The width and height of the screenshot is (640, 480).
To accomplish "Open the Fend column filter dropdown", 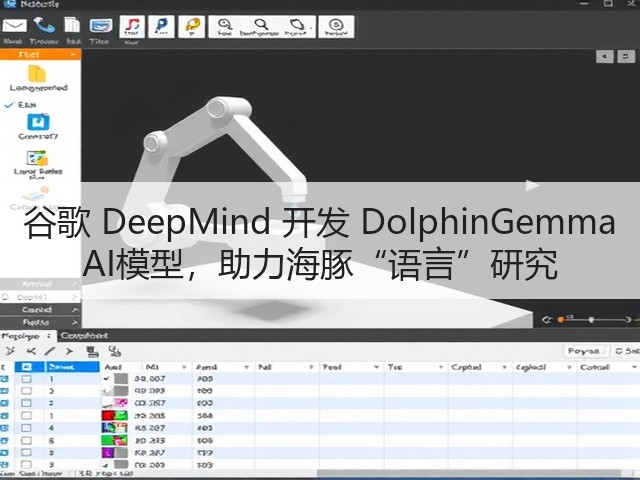I will click(247, 367).
